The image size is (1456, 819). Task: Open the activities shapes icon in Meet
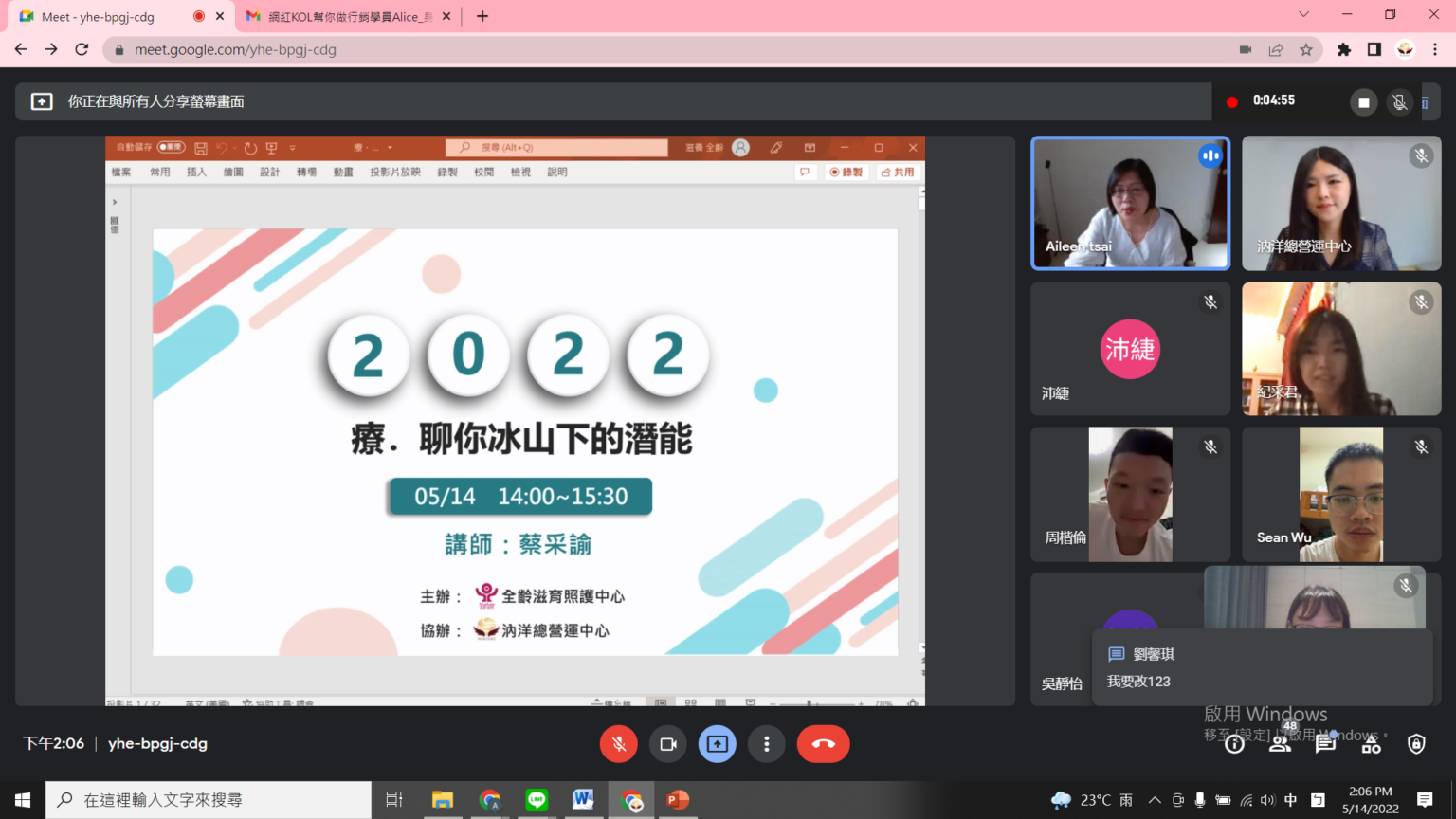coord(1370,744)
